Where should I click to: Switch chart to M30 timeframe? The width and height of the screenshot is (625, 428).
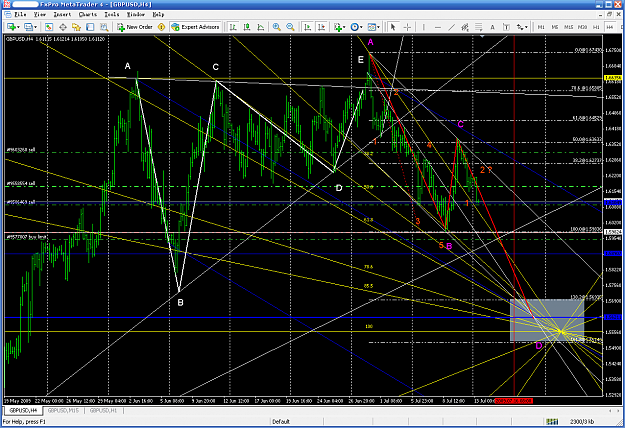click(582, 27)
